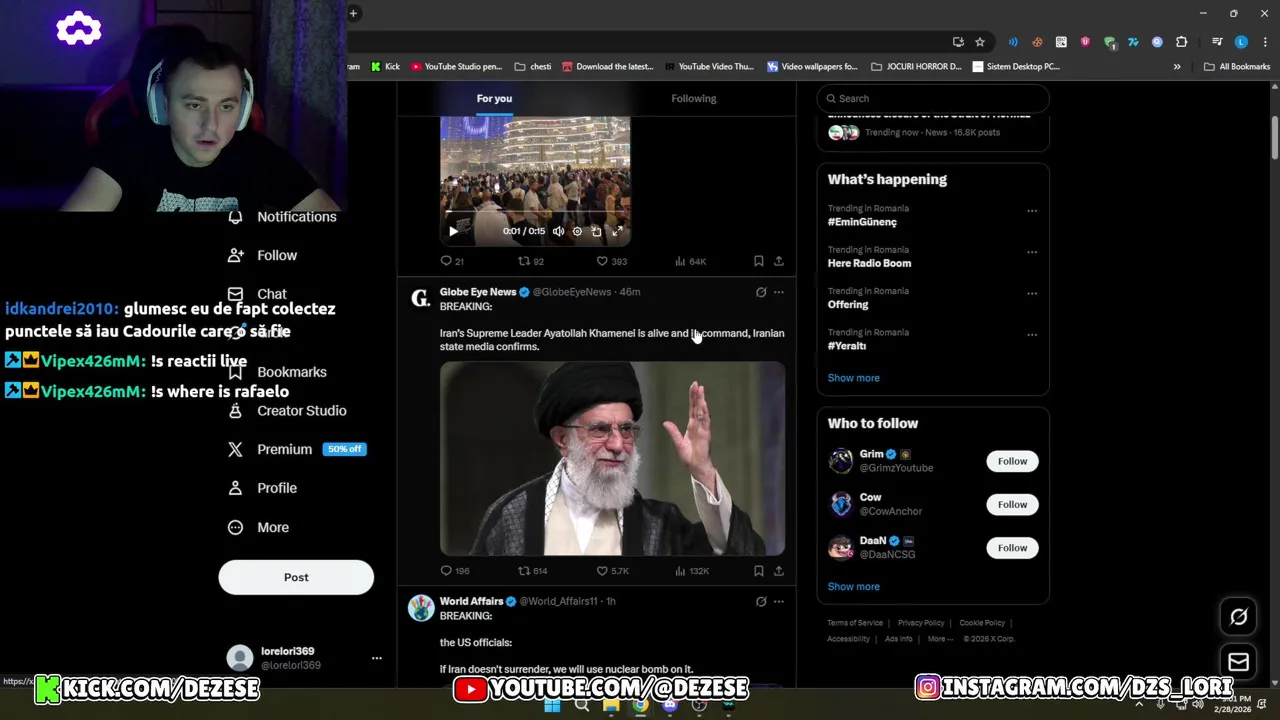This screenshot has height=720, width=1280.
Task: Switch to the Following tab
Action: point(694,98)
